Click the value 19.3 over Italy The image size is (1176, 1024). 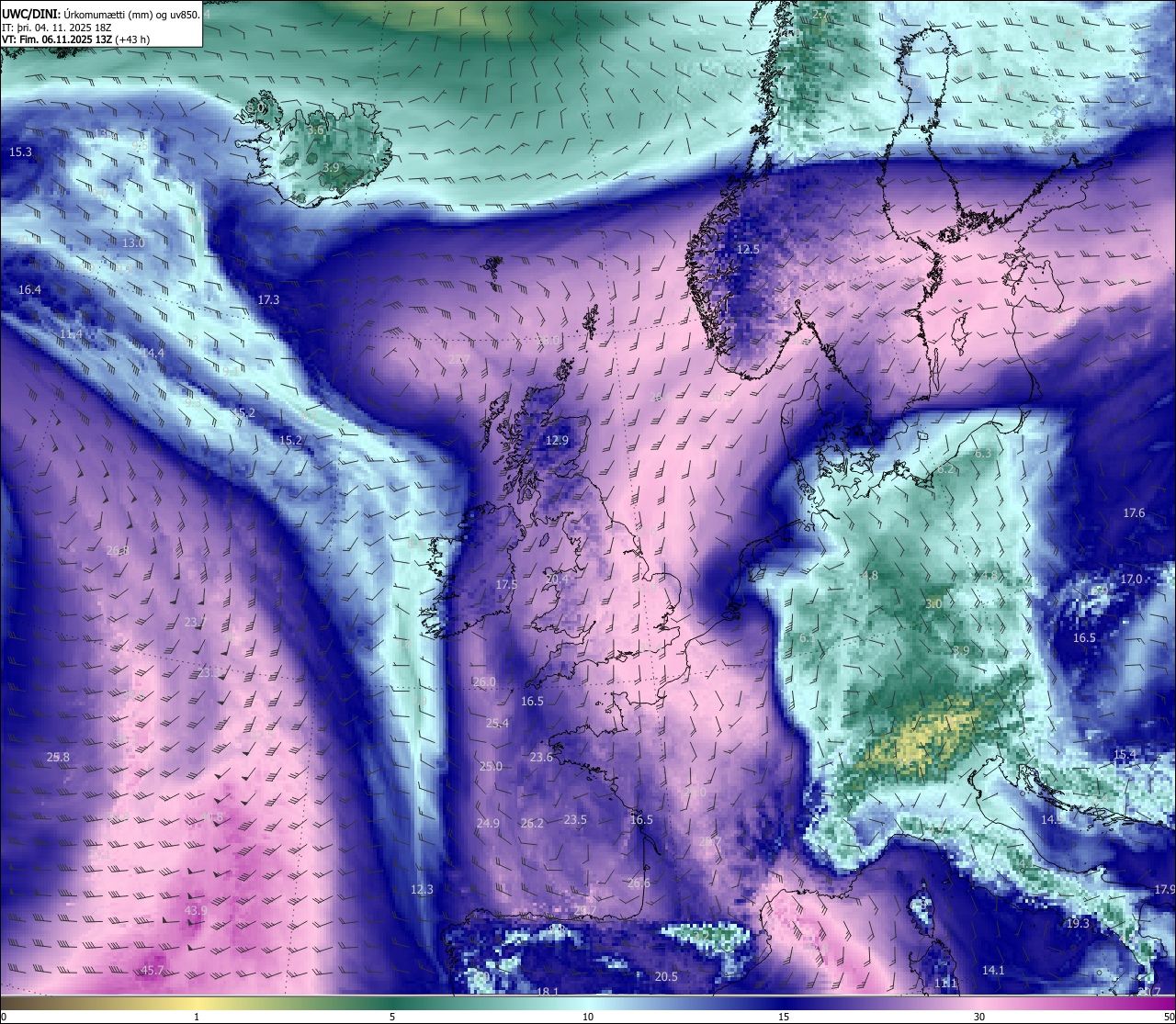tap(1078, 923)
